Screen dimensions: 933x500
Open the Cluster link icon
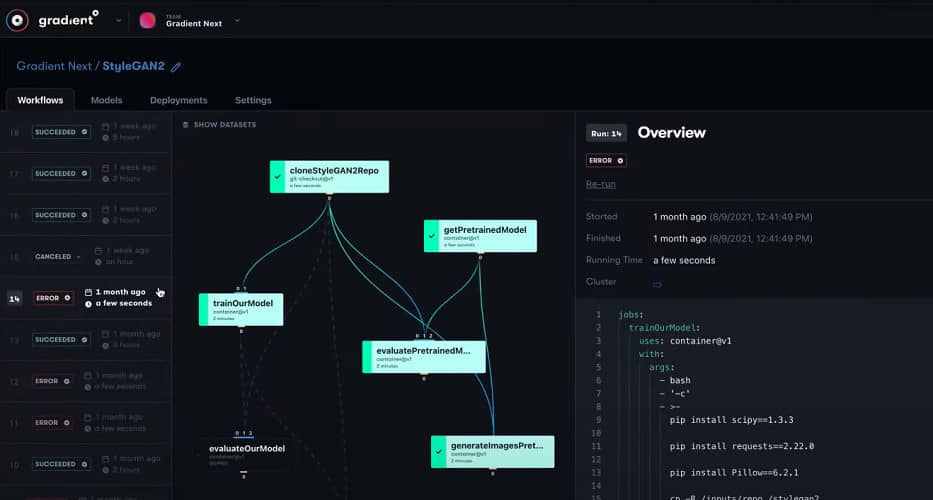658,285
